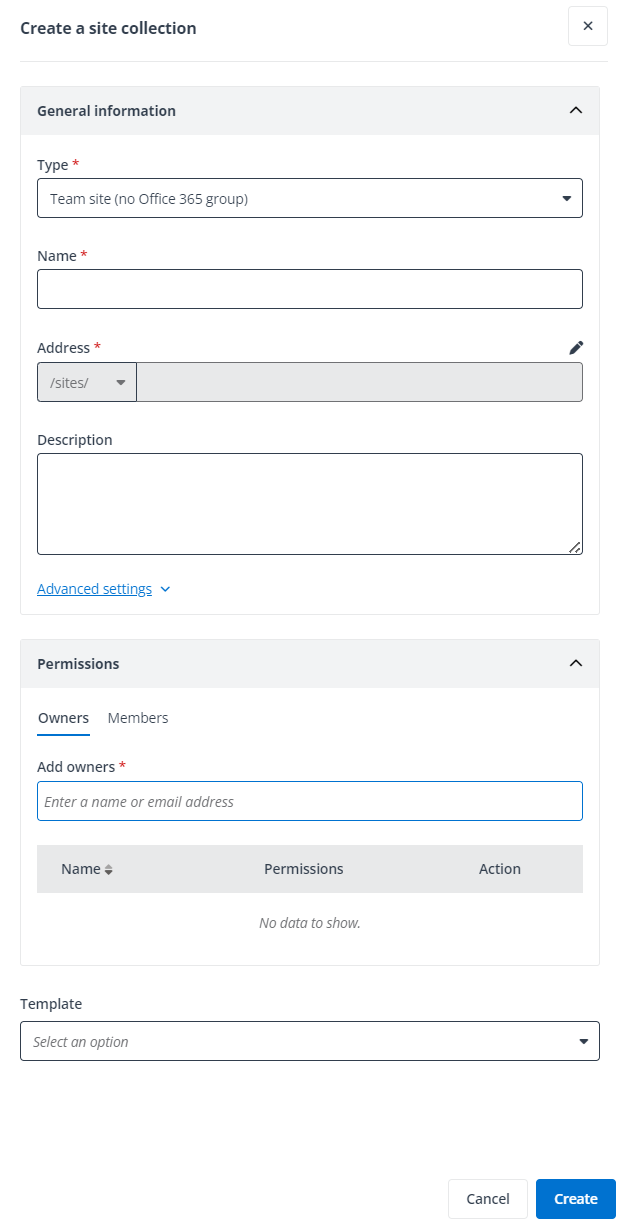Switch to the Members tab
This screenshot has width=637, height=1231.
pos(138,717)
